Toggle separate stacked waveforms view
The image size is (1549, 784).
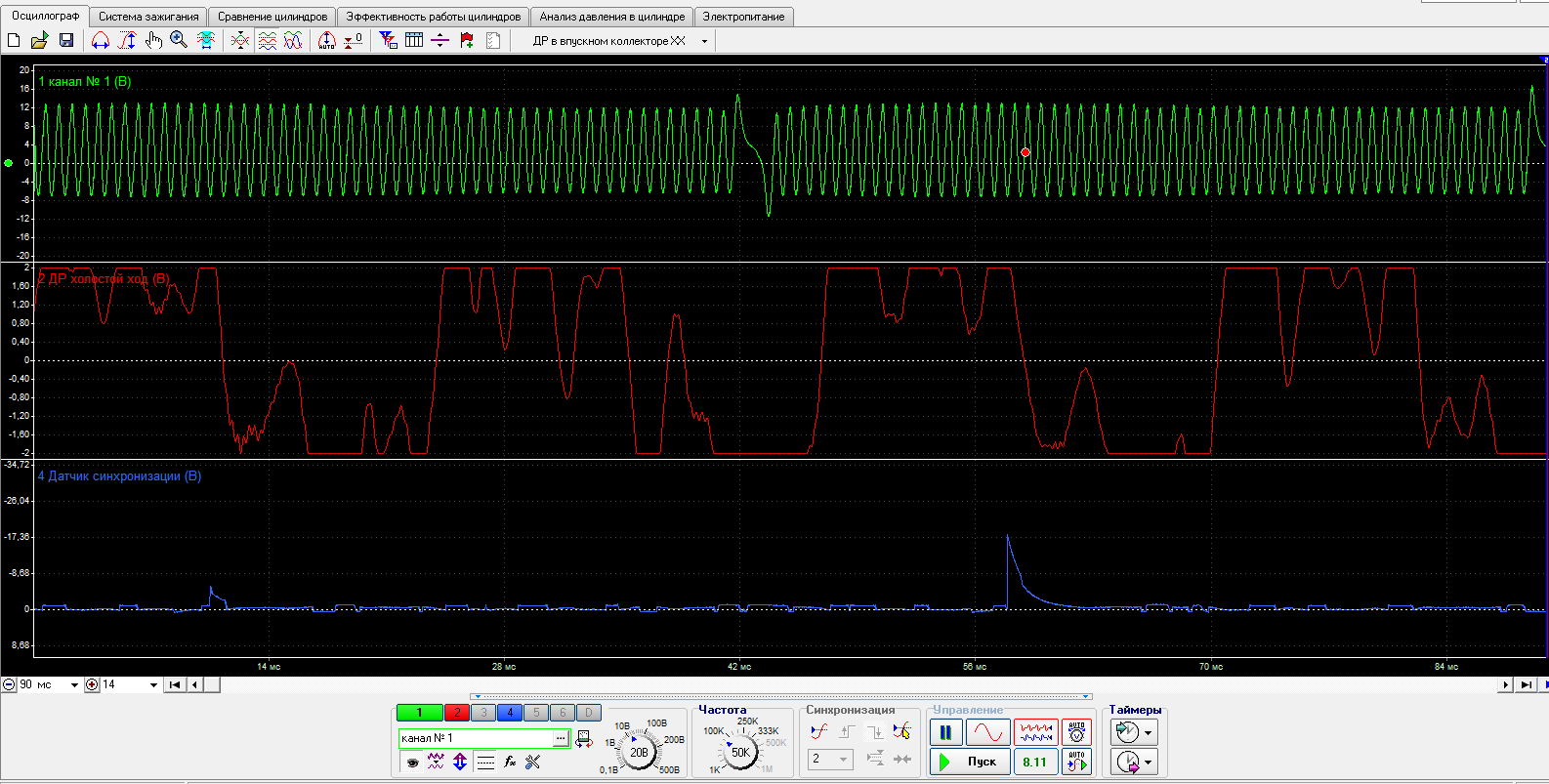tap(267, 40)
